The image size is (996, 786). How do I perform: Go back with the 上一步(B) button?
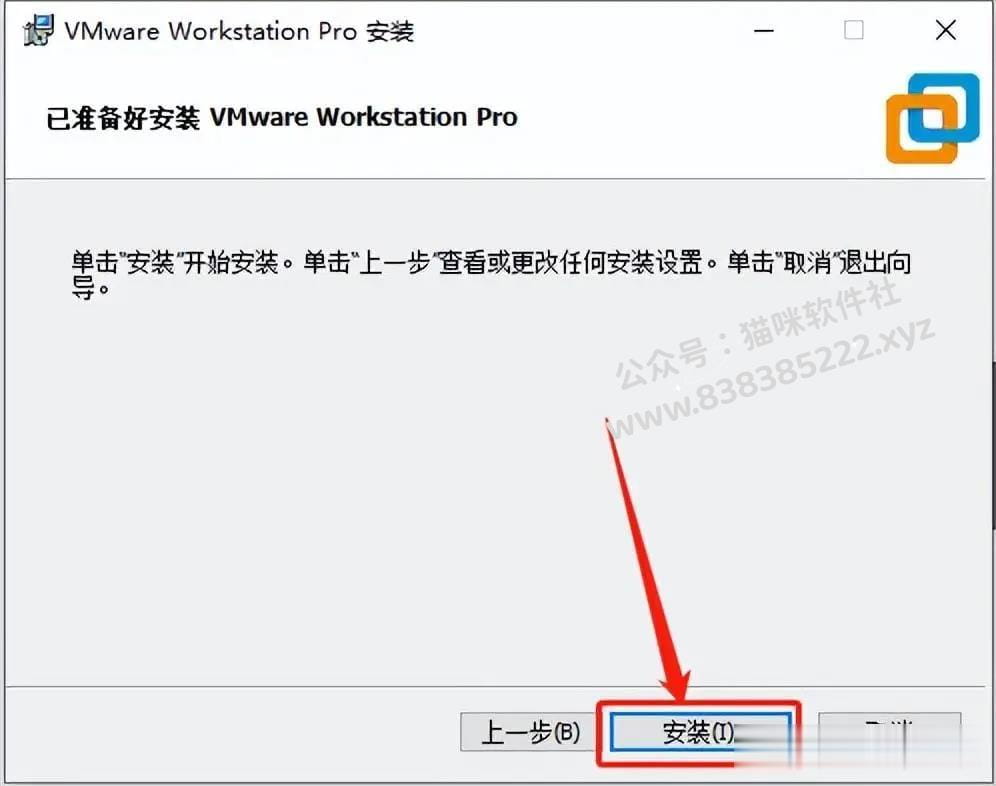point(529,732)
